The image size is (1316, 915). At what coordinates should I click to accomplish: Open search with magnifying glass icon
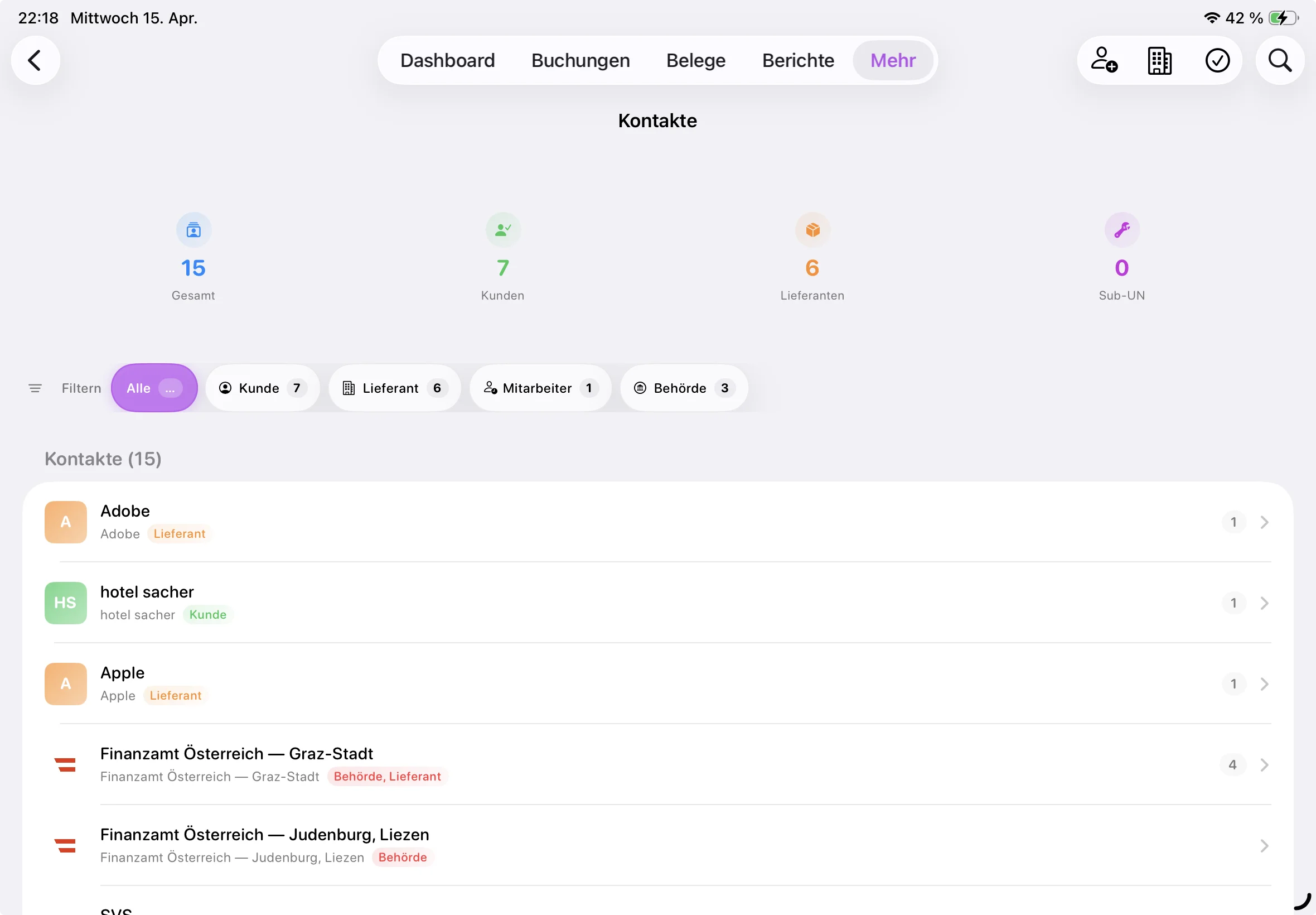click(1280, 61)
